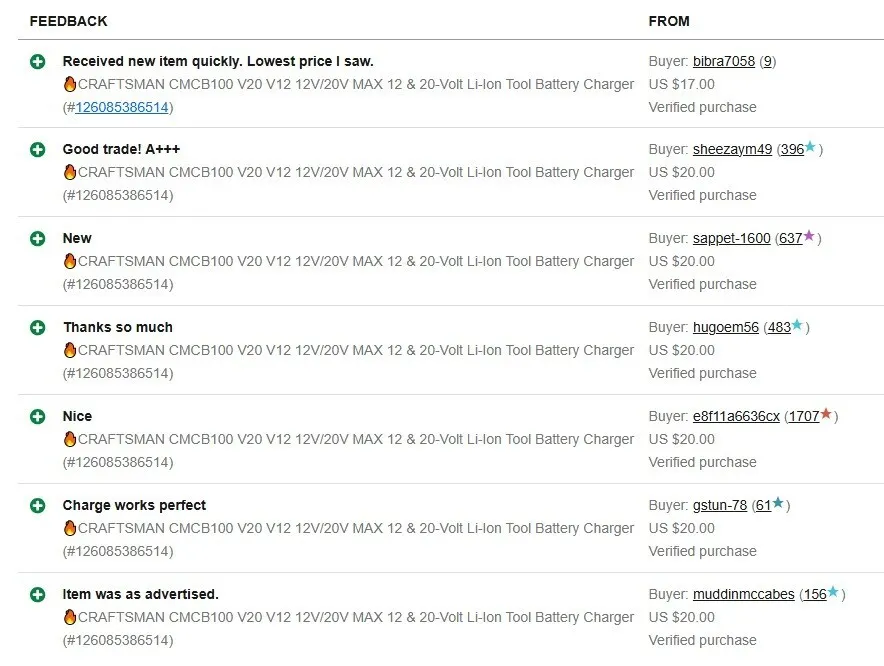This screenshot has height=666, width=884.
Task: Click flame icon in bibra7058's feedback item title
Action: coord(70,85)
